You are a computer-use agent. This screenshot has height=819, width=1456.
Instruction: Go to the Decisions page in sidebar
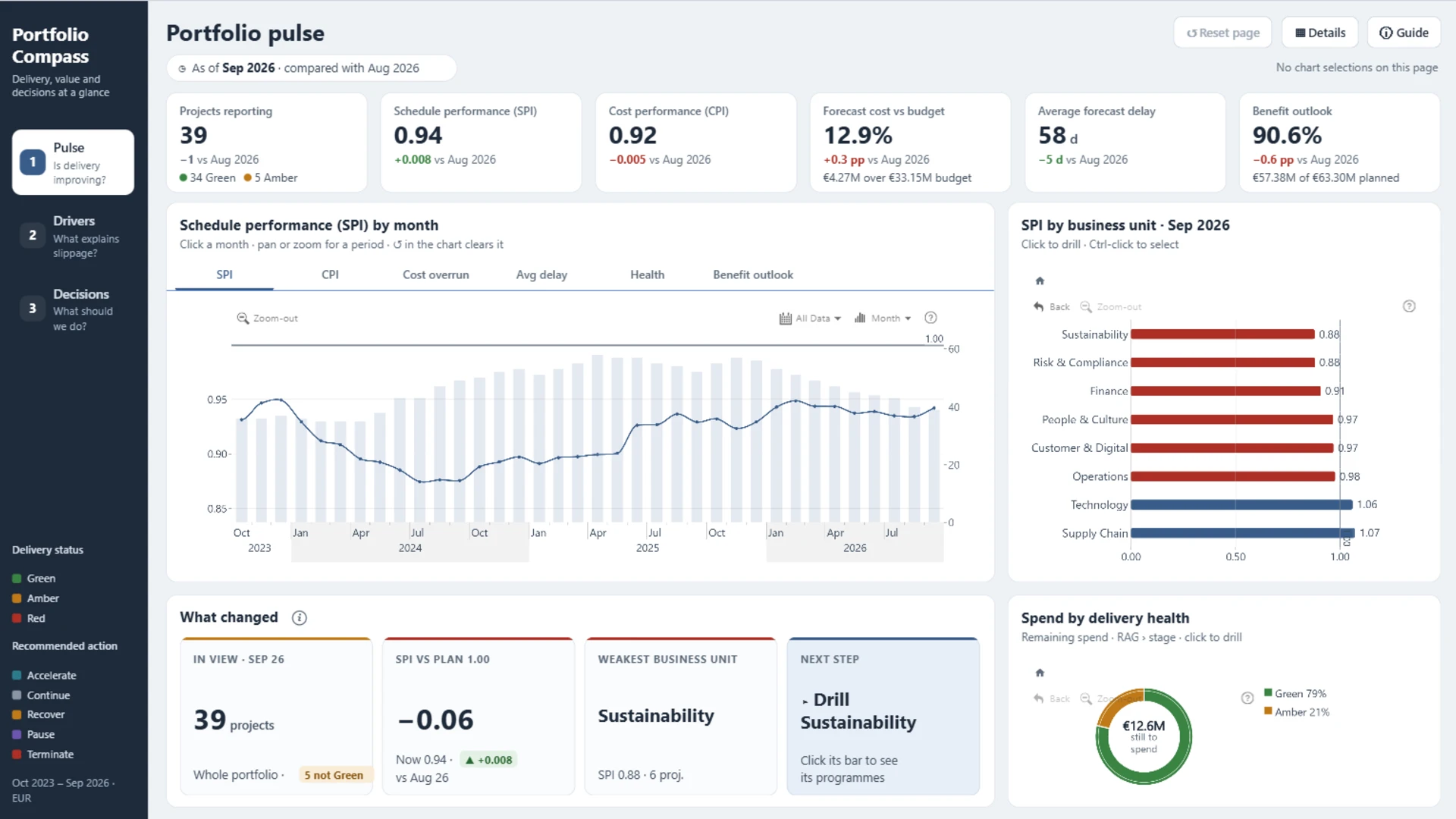[73, 309]
